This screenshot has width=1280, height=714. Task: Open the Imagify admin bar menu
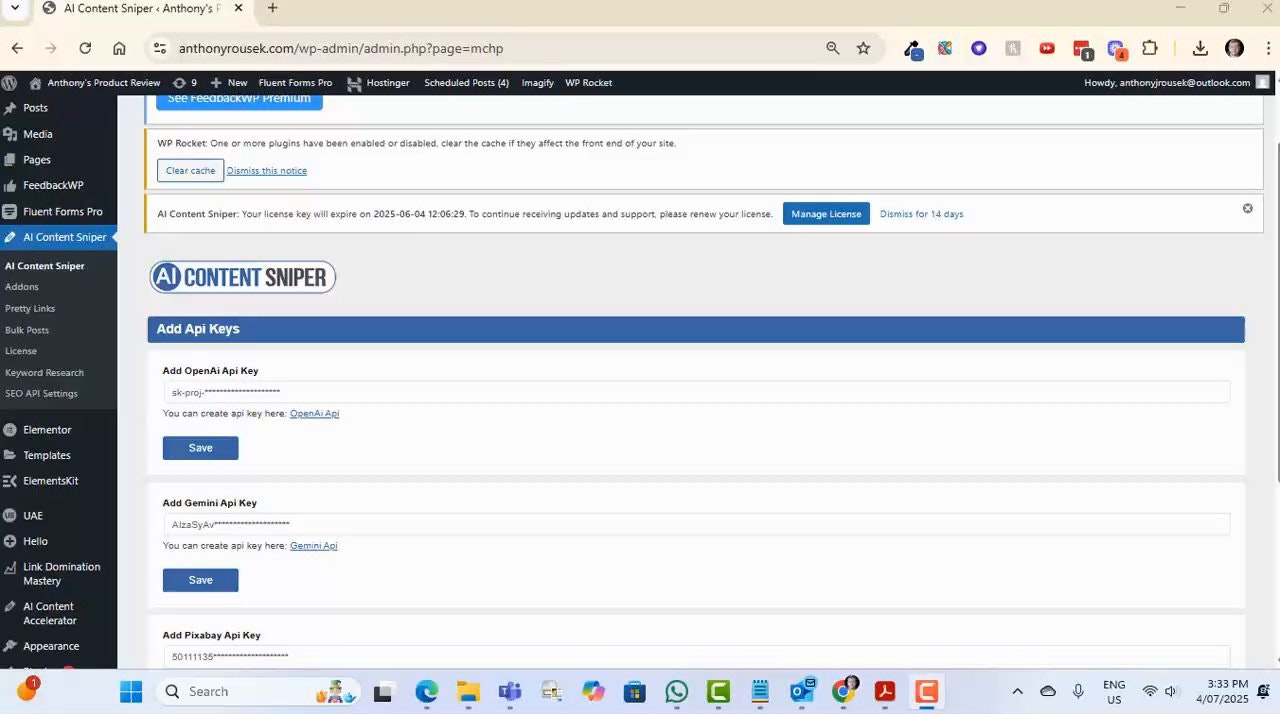tap(537, 83)
